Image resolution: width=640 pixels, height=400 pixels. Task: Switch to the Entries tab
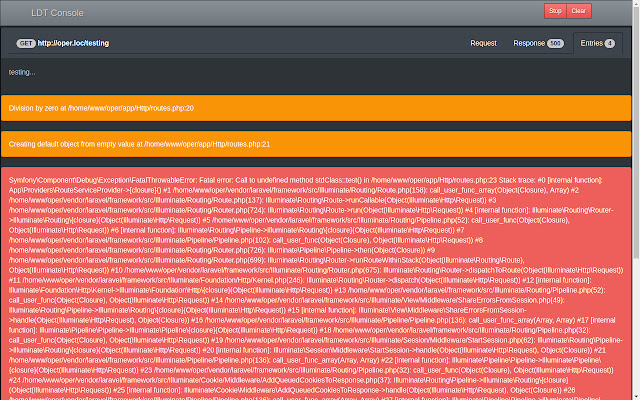click(x=598, y=43)
